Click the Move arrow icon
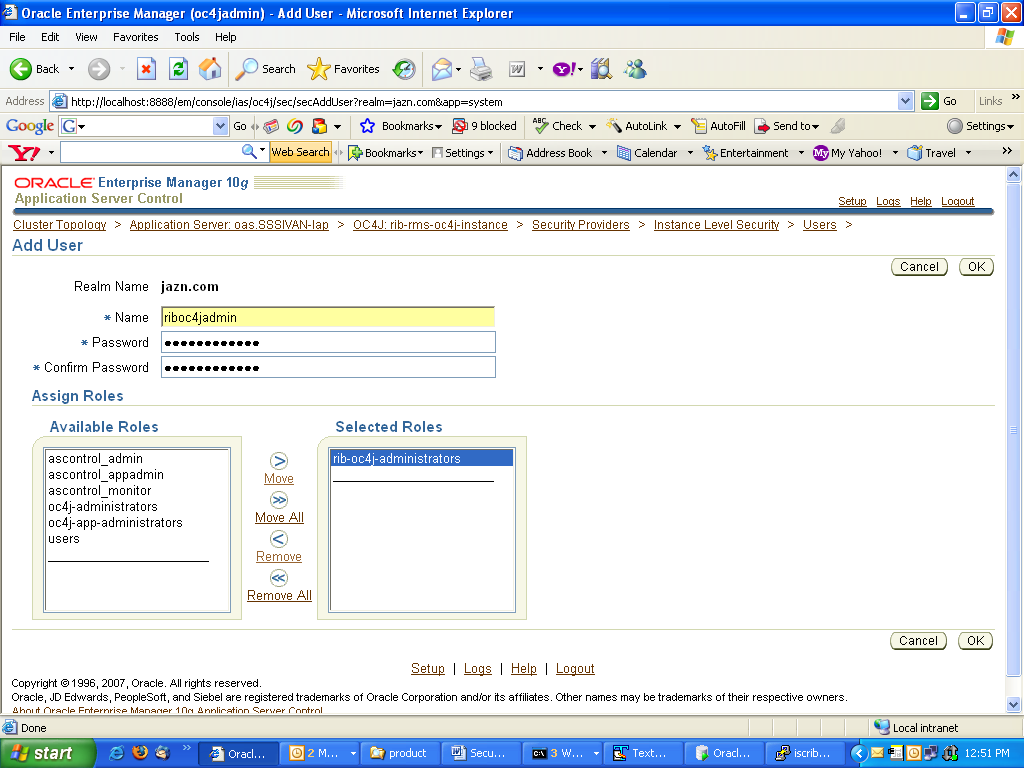The image size is (1024, 768). (x=279, y=461)
